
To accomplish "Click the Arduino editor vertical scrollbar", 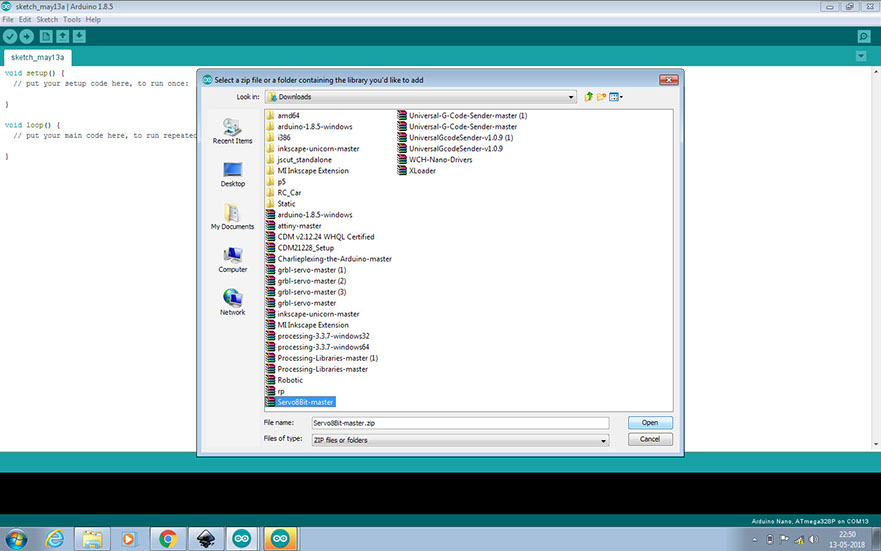I will pyautogui.click(x=876, y=258).
